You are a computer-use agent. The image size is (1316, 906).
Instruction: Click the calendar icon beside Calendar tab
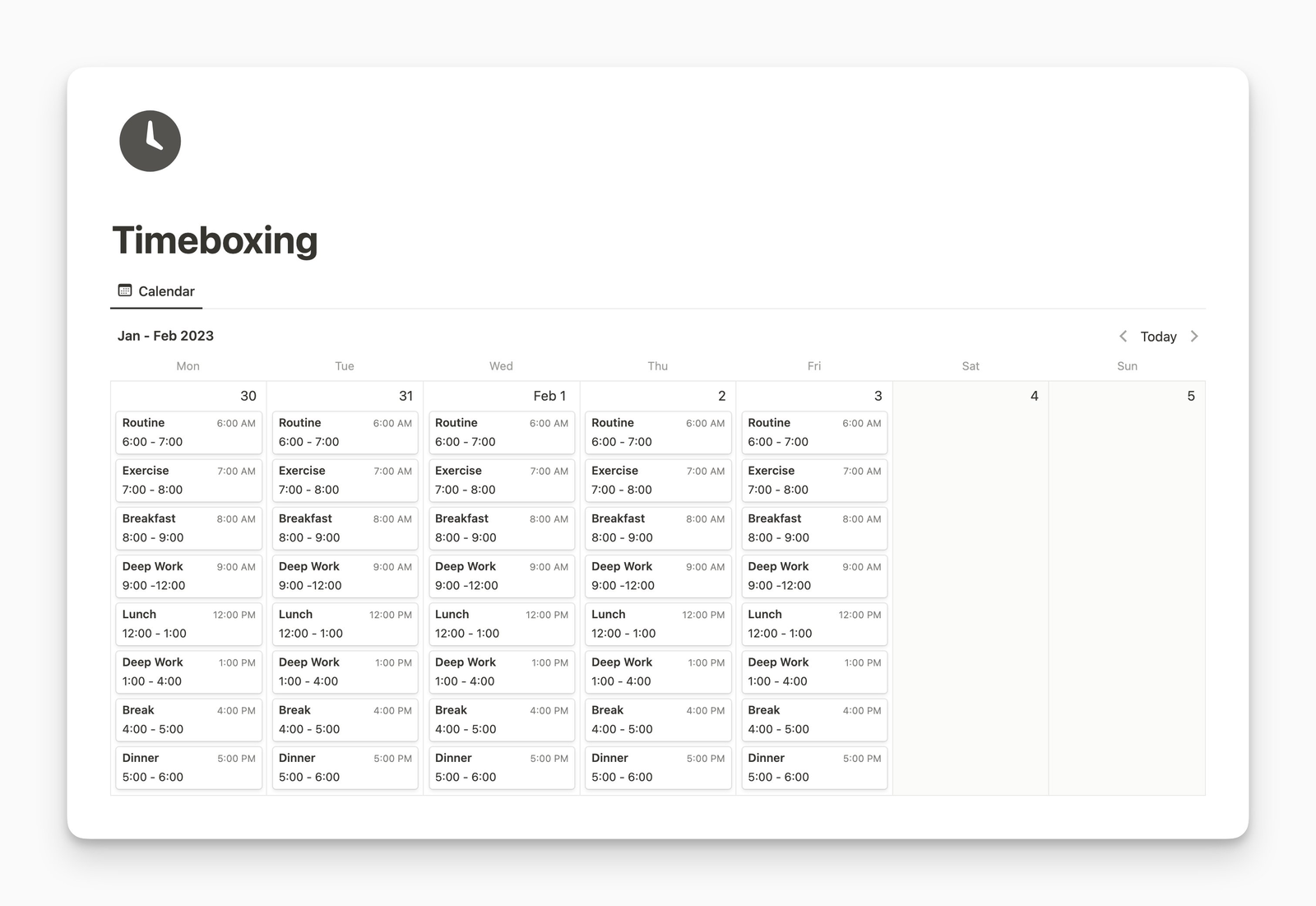[125, 290]
